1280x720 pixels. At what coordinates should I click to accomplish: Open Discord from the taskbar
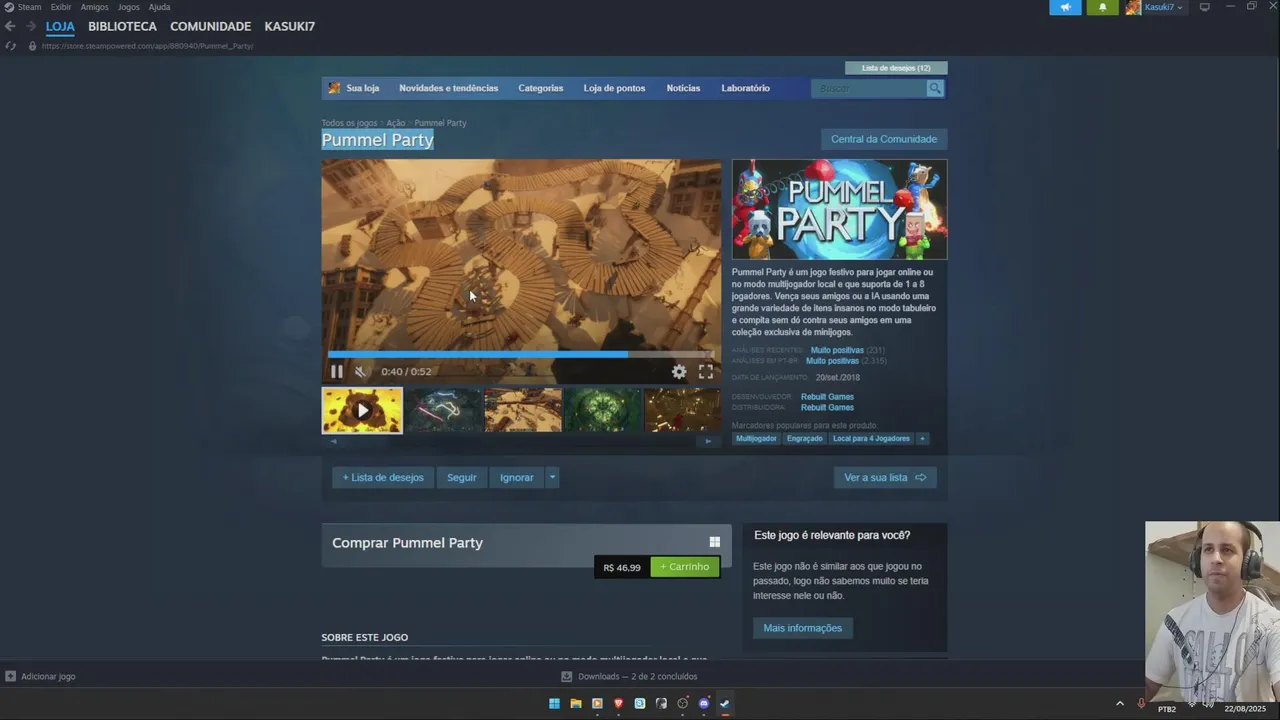(704, 704)
